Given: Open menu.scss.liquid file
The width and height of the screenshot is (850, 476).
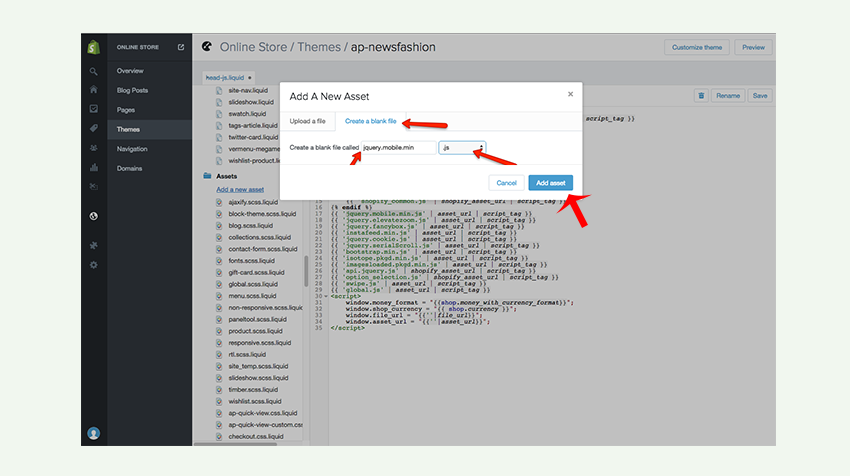Looking at the screenshot, I should point(252,296).
